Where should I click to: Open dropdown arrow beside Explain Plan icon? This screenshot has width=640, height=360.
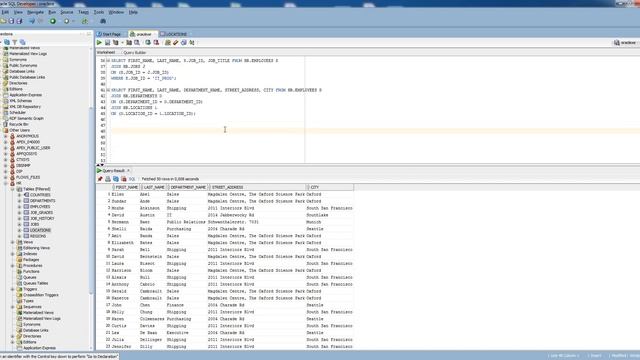(x=122, y=43)
